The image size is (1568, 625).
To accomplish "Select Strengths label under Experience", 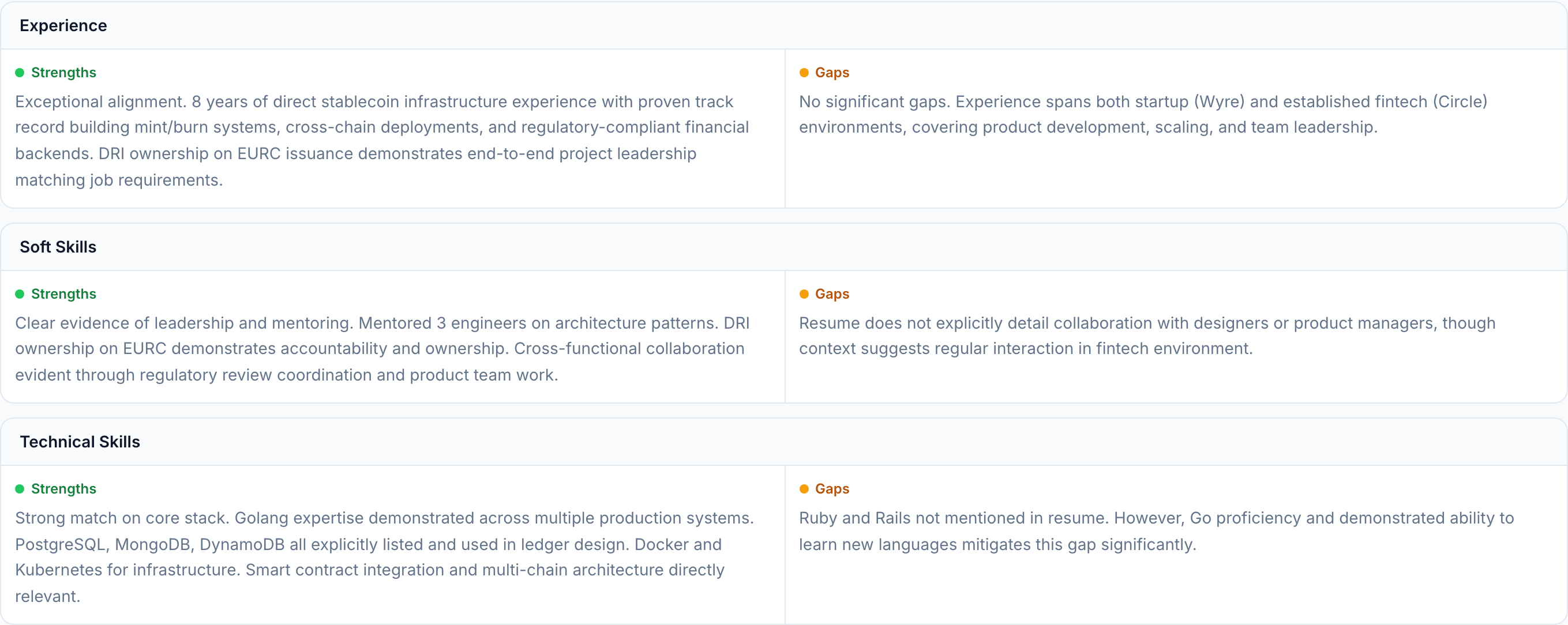I will coord(63,73).
